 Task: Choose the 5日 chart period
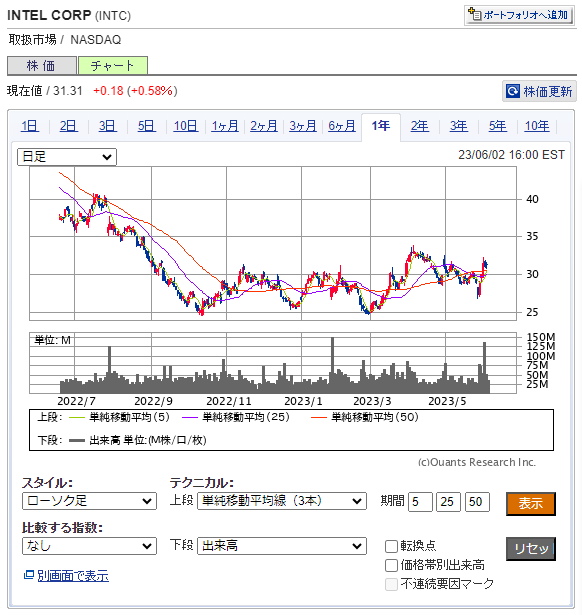[147, 126]
